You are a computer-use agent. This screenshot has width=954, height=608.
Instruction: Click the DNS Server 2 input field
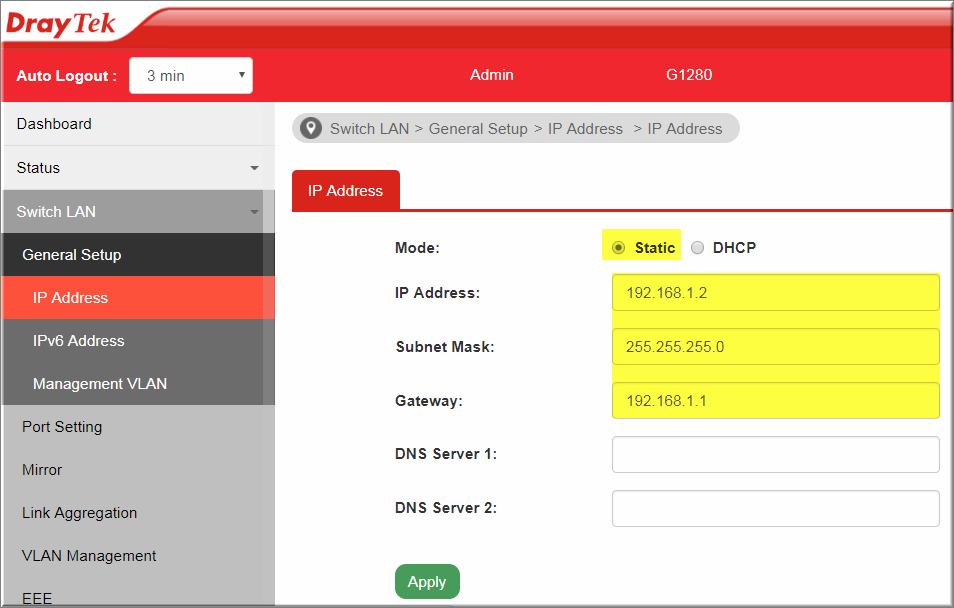(x=776, y=508)
